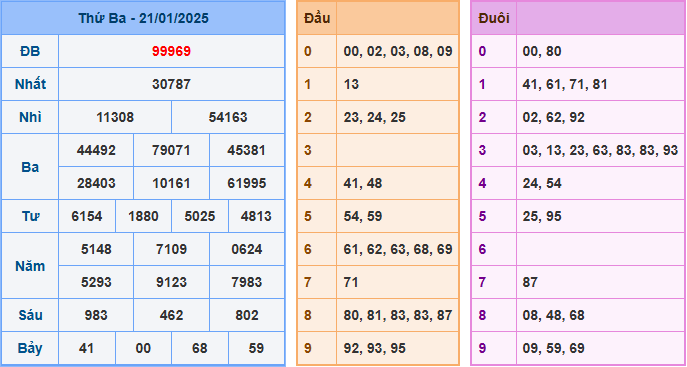687x367 pixels.
Task: Click Đầu values 92, 93, 95
Action: [x=375, y=348]
